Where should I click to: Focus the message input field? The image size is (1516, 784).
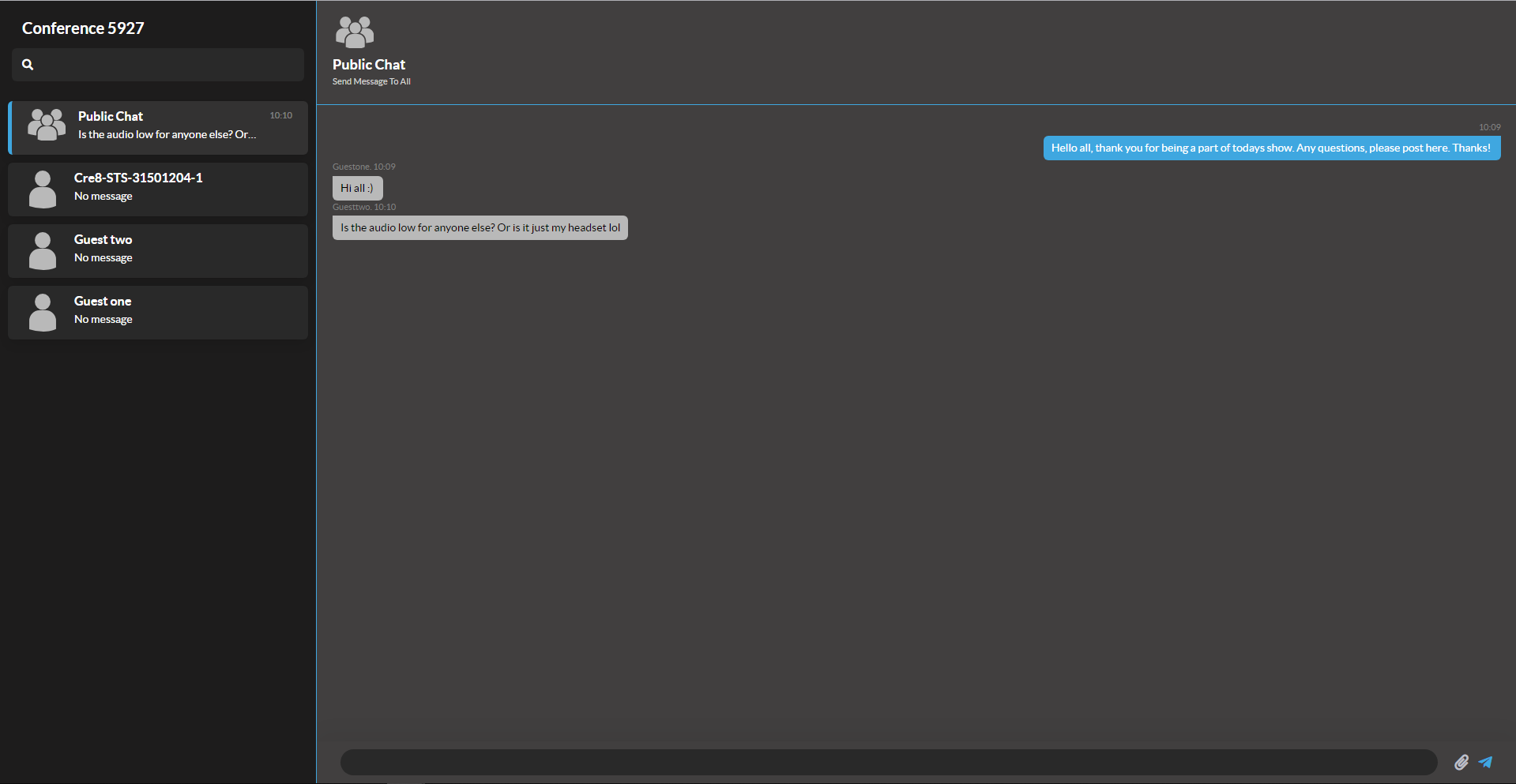tap(888, 762)
